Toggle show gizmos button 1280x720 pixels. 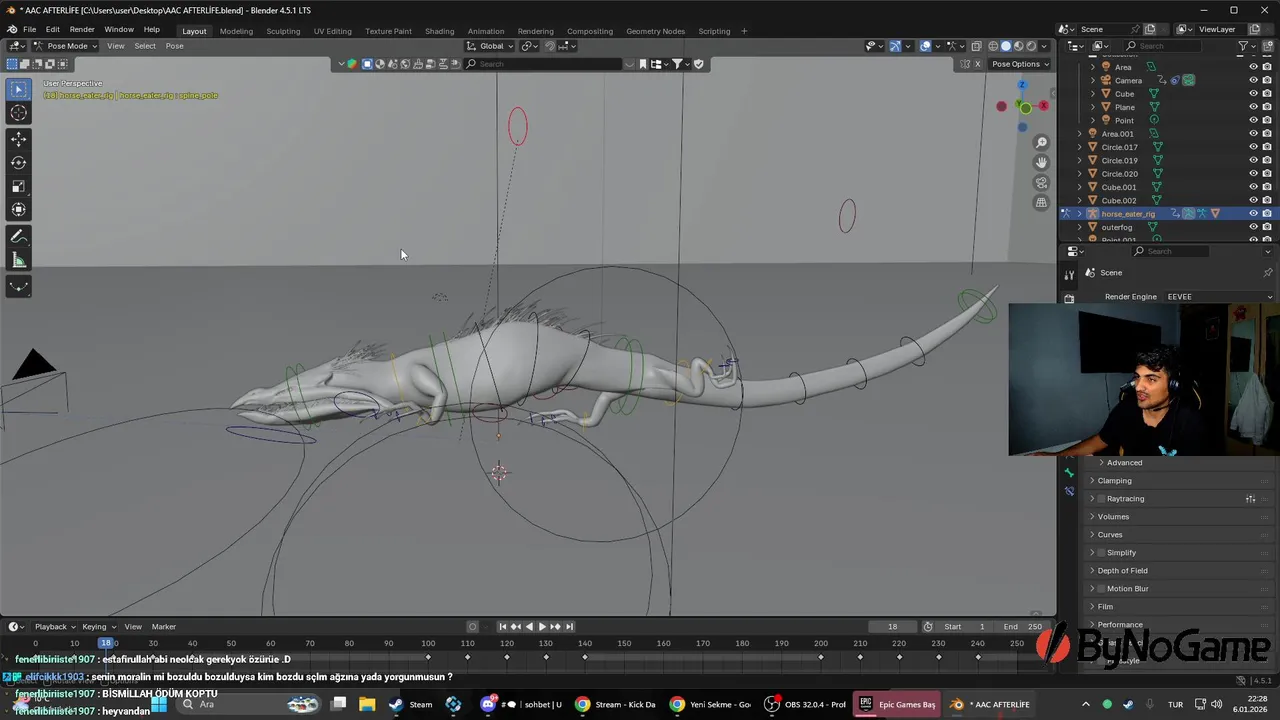point(895,46)
